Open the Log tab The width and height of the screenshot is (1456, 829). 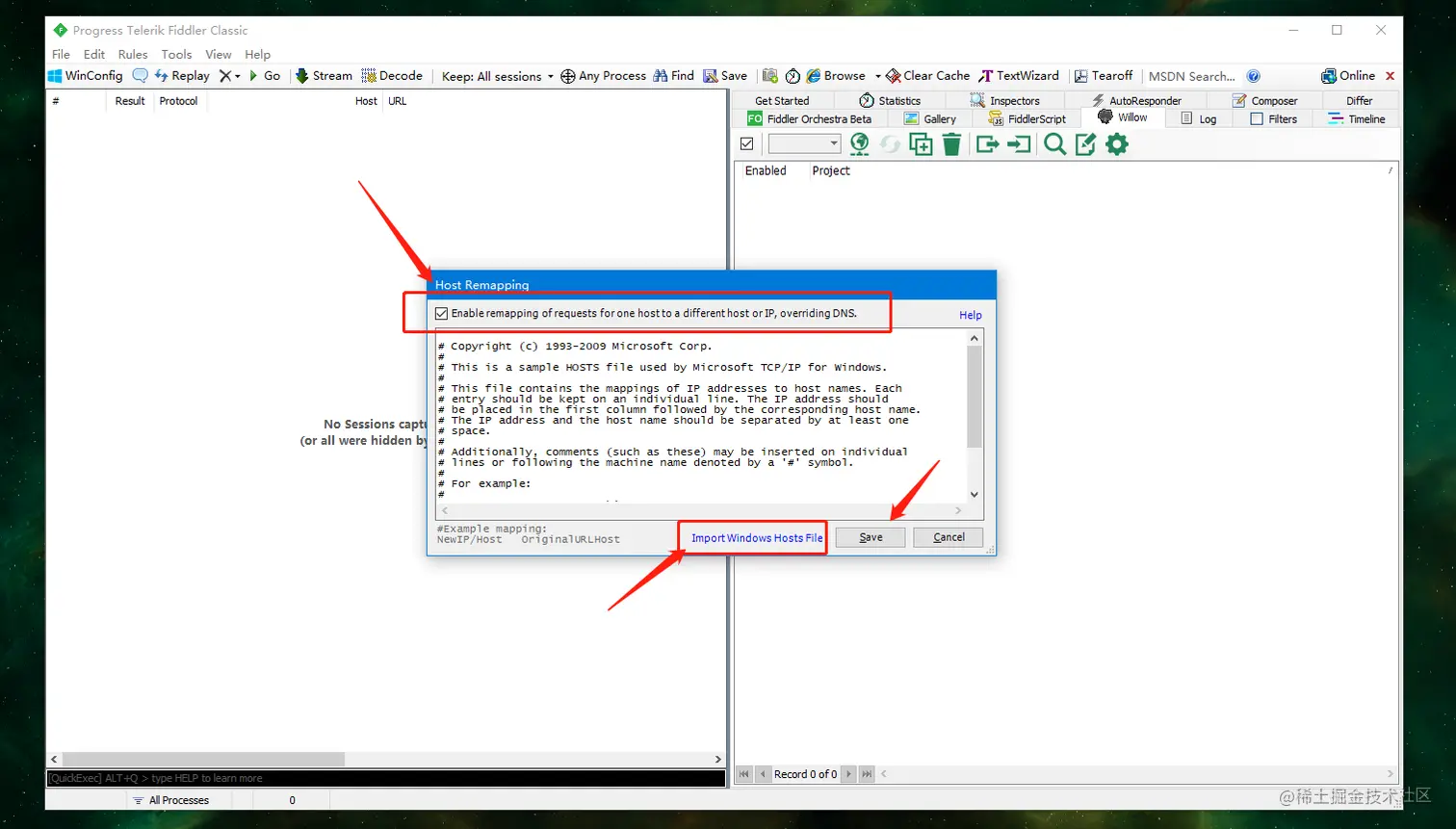tap(1199, 118)
